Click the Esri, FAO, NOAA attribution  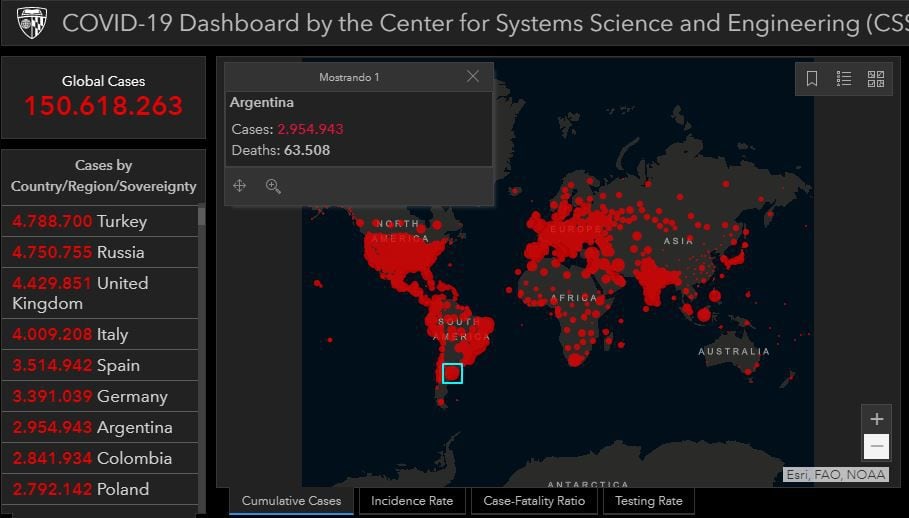coord(835,474)
